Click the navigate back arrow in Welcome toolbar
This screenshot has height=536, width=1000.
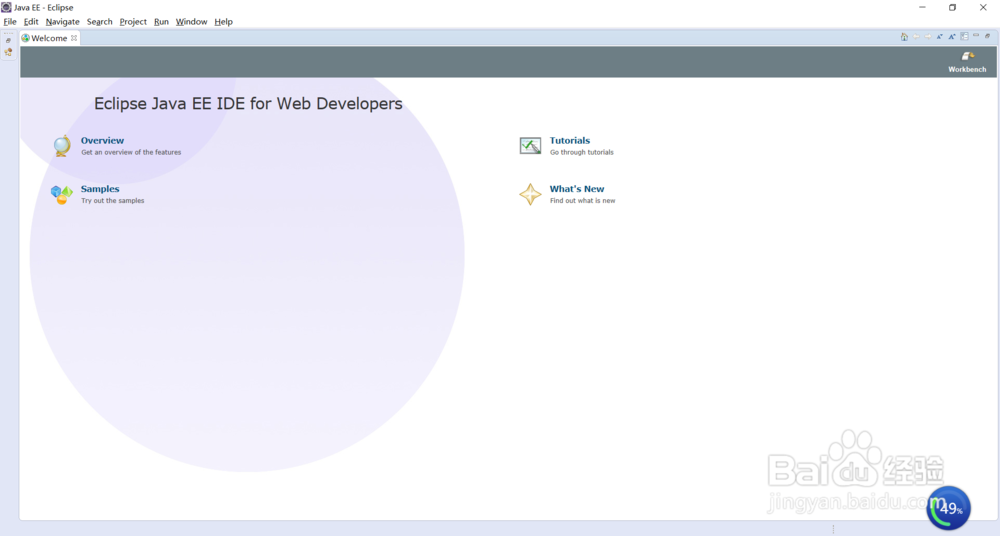(916, 37)
